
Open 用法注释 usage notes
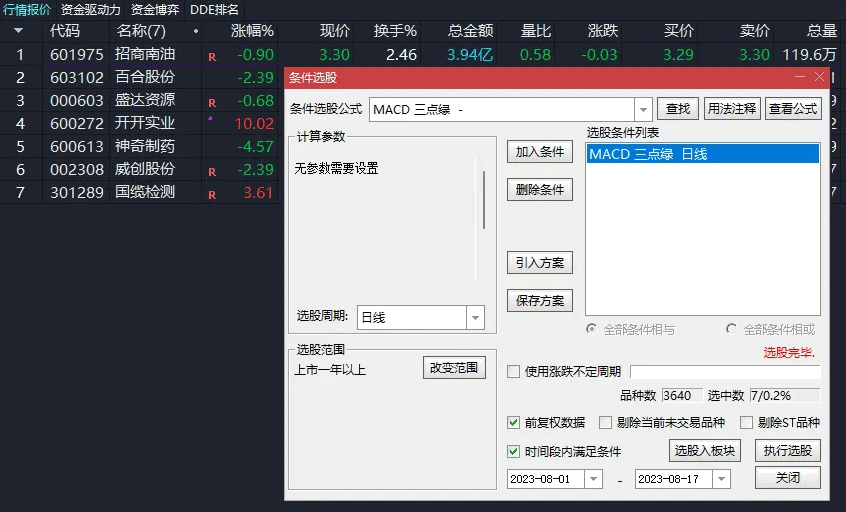[x=732, y=109]
